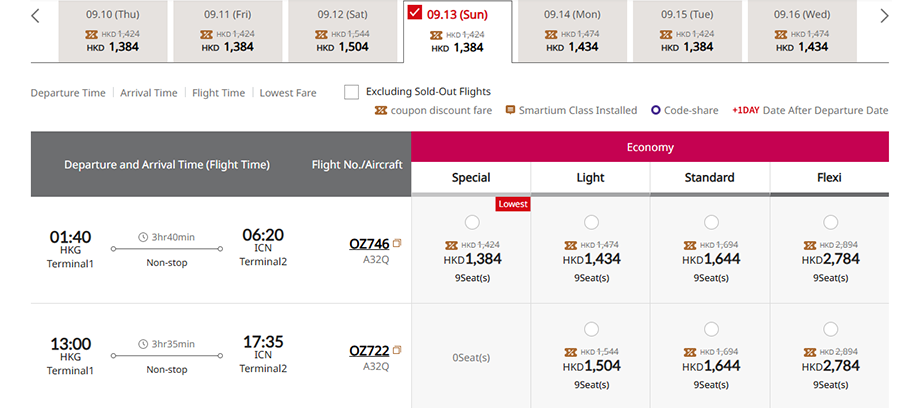Sort flights by Lowest Fare

(288, 93)
